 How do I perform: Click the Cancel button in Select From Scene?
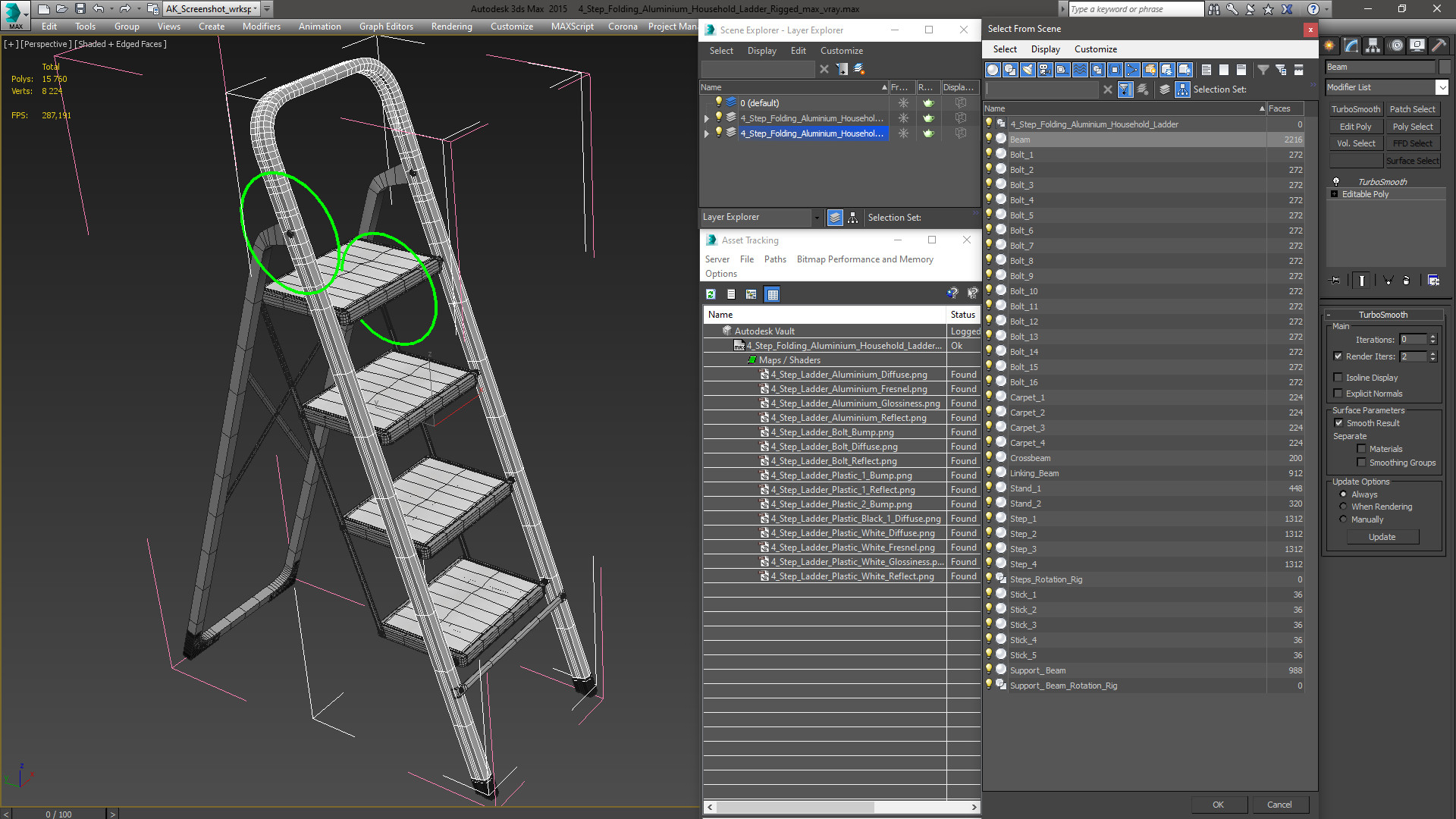click(1279, 805)
